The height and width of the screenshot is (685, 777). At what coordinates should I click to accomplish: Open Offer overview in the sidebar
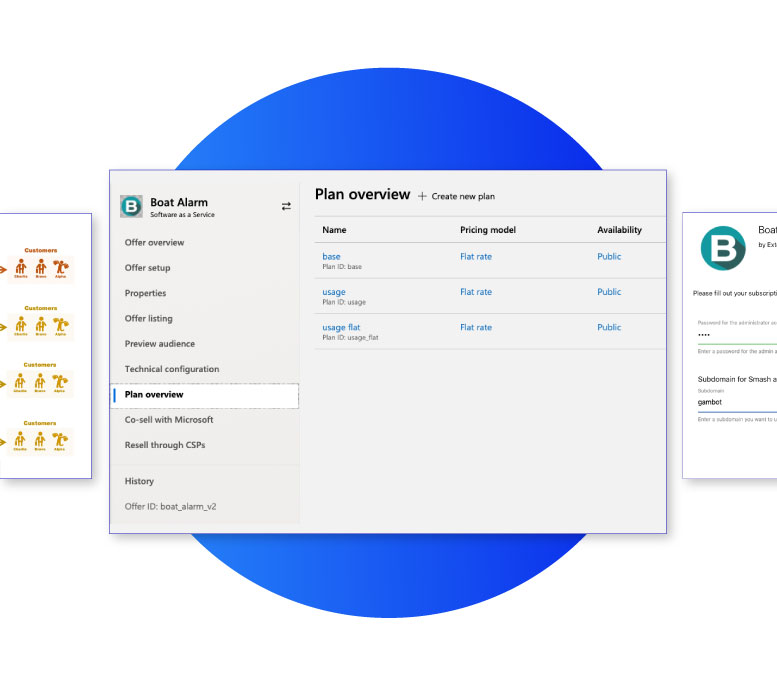point(155,242)
